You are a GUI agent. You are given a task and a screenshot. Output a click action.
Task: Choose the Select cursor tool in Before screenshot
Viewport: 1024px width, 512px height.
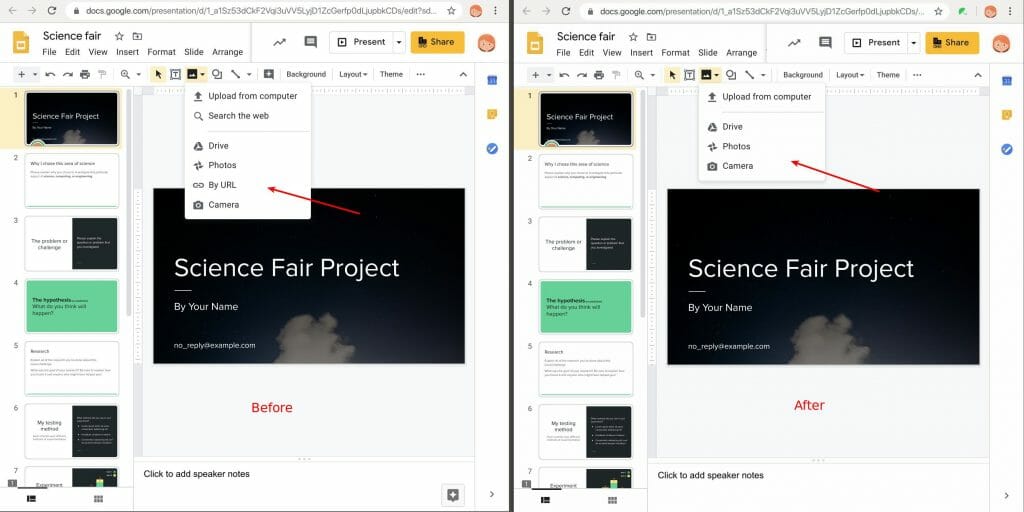[x=158, y=74]
